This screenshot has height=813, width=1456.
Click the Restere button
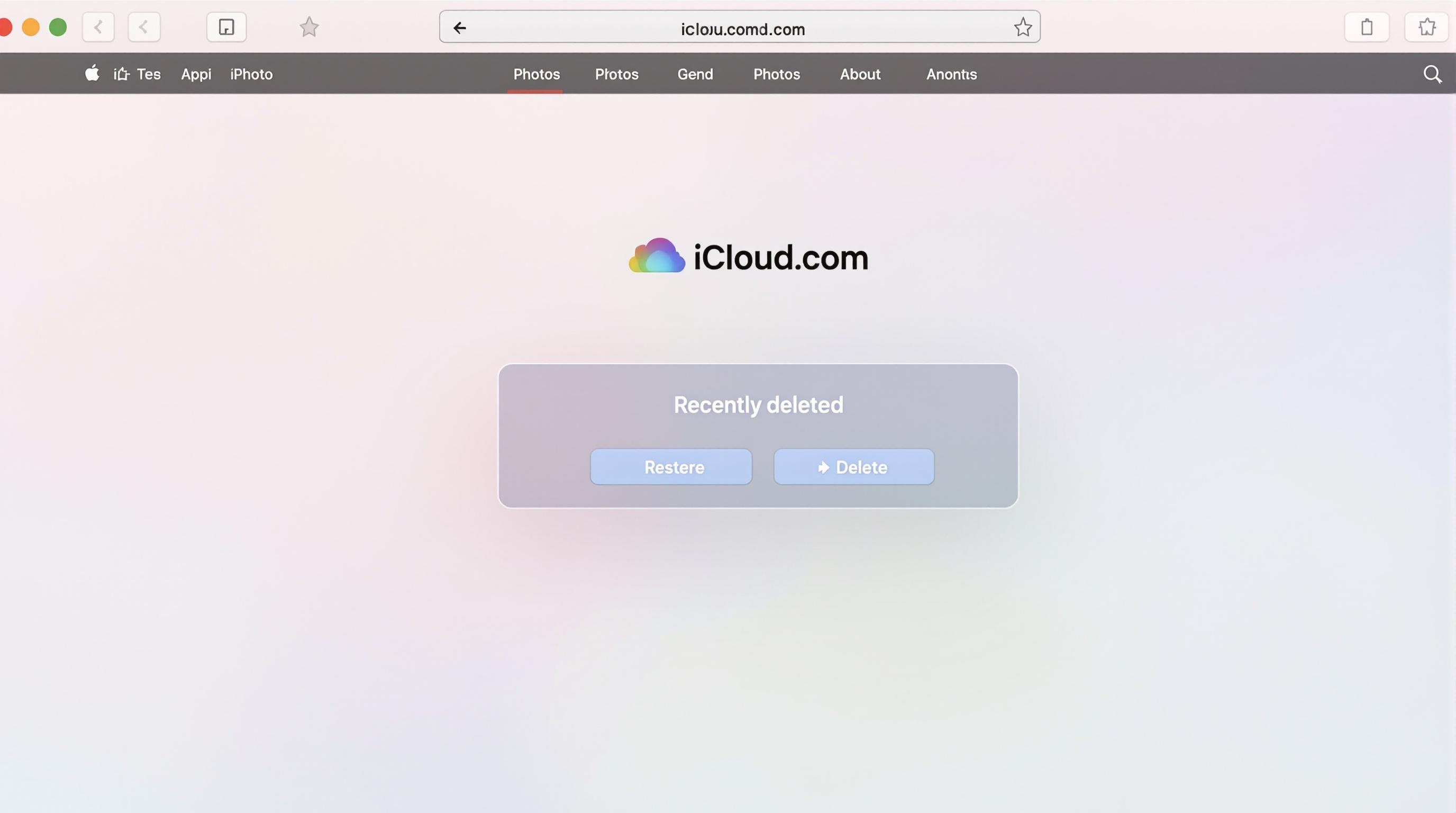coord(671,467)
